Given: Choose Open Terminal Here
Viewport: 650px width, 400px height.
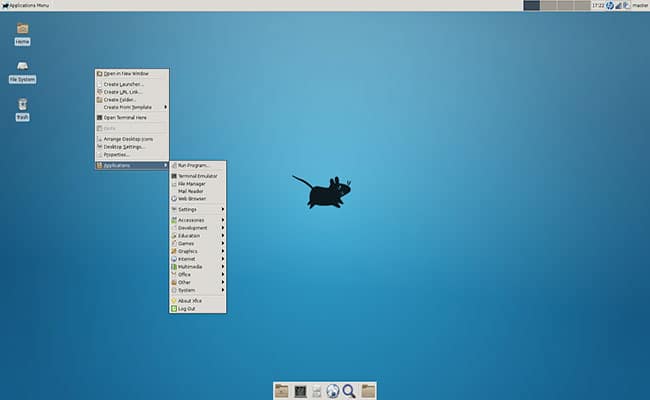Looking at the screenshot, I should pyautogui.click(x=132, y=118).
